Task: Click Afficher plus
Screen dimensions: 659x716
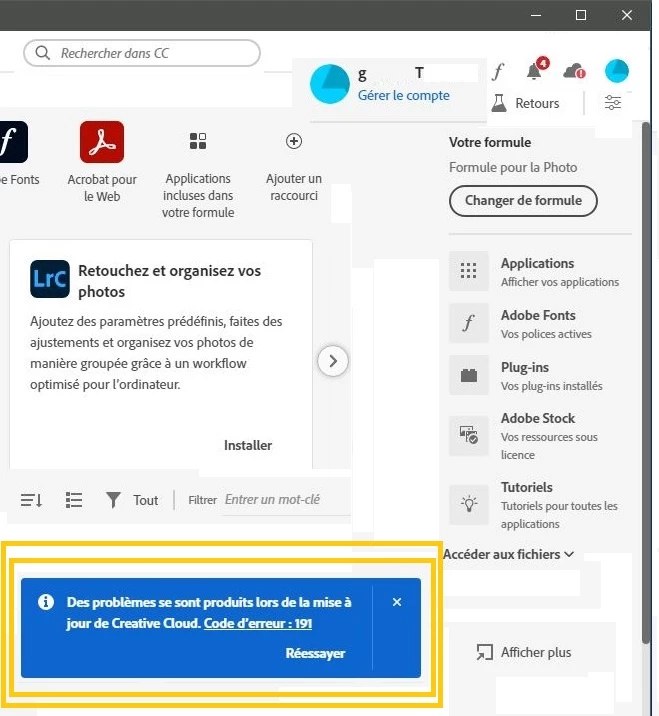Action: point(524,652)
